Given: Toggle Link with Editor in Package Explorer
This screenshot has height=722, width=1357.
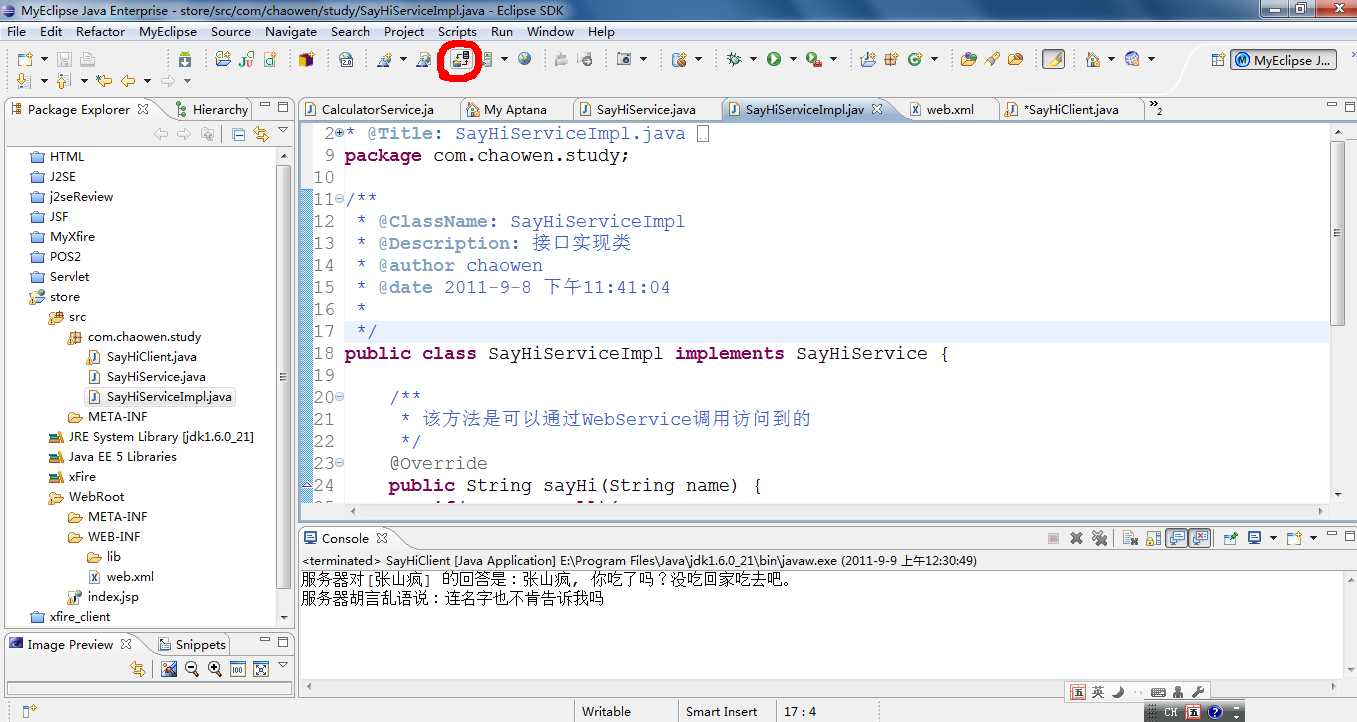Looking at the screenshot, I should [261, 134].
